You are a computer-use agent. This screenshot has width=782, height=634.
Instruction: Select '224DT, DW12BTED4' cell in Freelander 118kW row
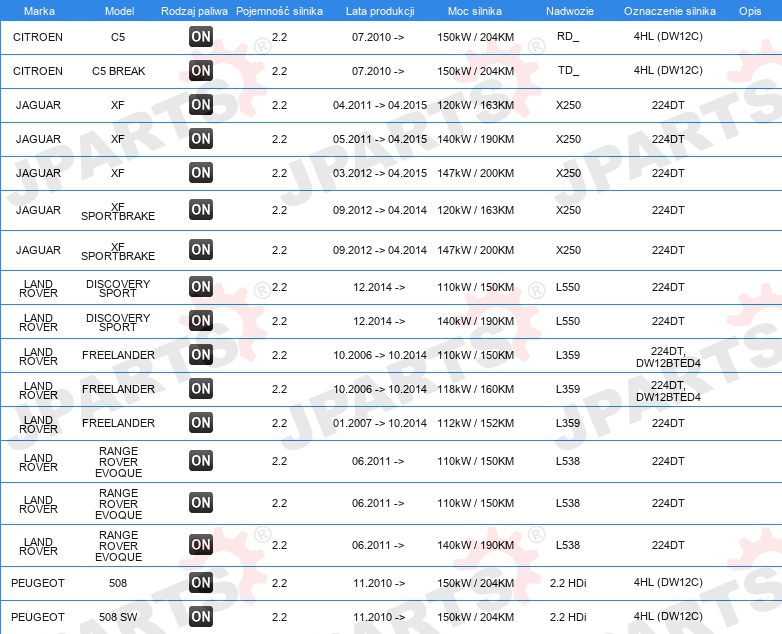668,391
